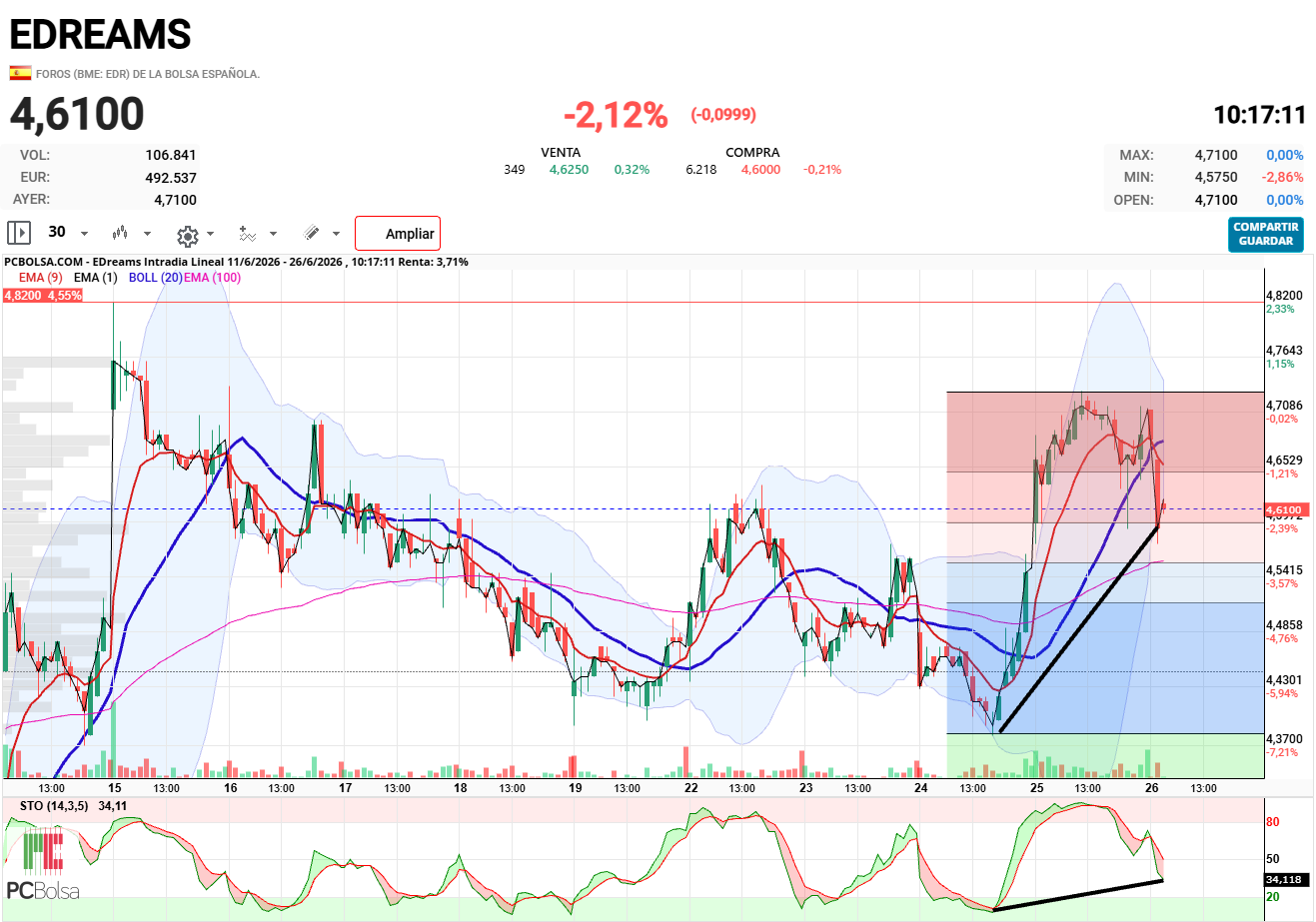Click the 4,7643 price axis label
Image resolution: width=1316 pixels, height=922 pixels.
(x=1284, y=351)
